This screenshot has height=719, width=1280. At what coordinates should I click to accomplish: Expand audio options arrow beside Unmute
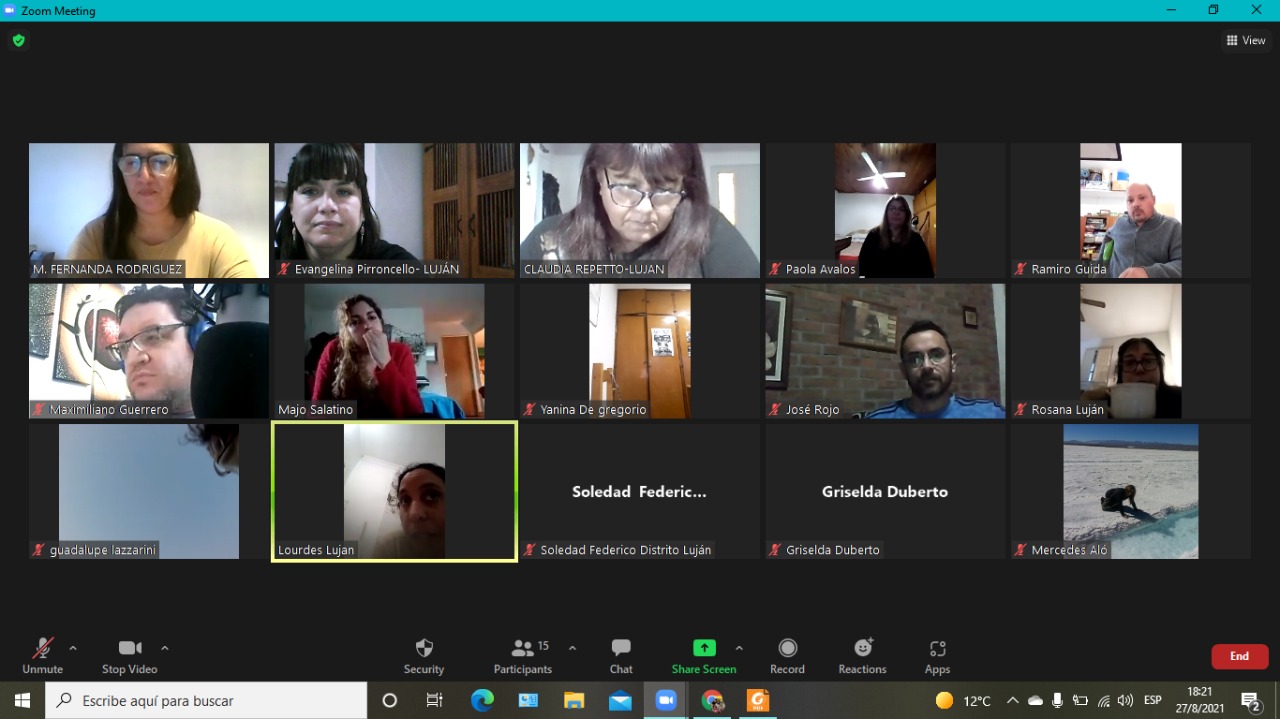click(x=73, y=648)
